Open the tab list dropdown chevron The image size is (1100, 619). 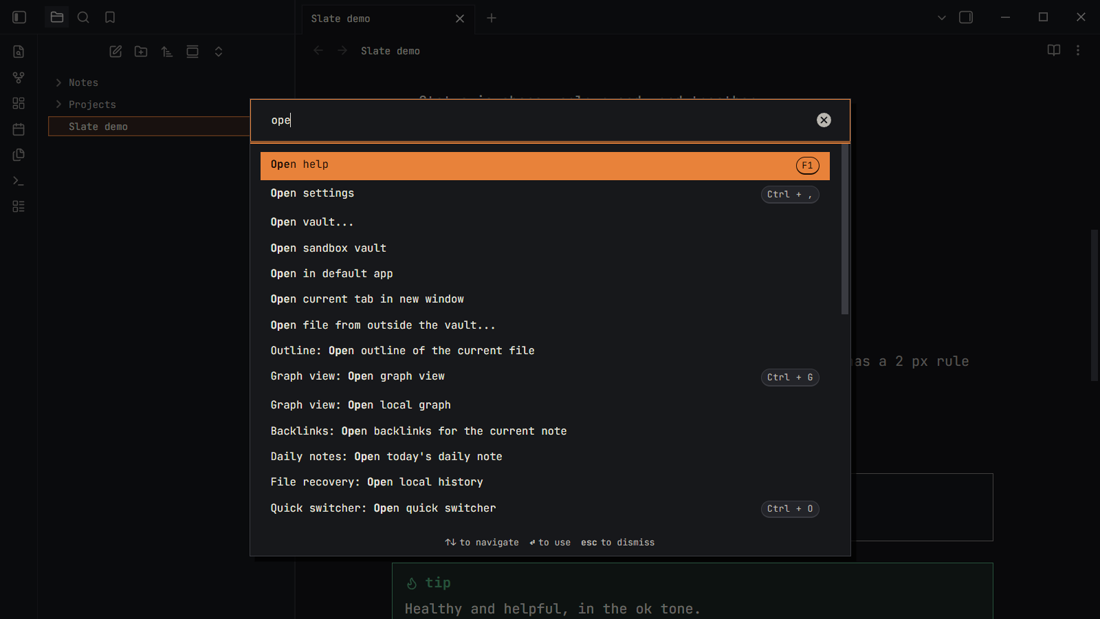pyautogui.click(x=941, y=18)
